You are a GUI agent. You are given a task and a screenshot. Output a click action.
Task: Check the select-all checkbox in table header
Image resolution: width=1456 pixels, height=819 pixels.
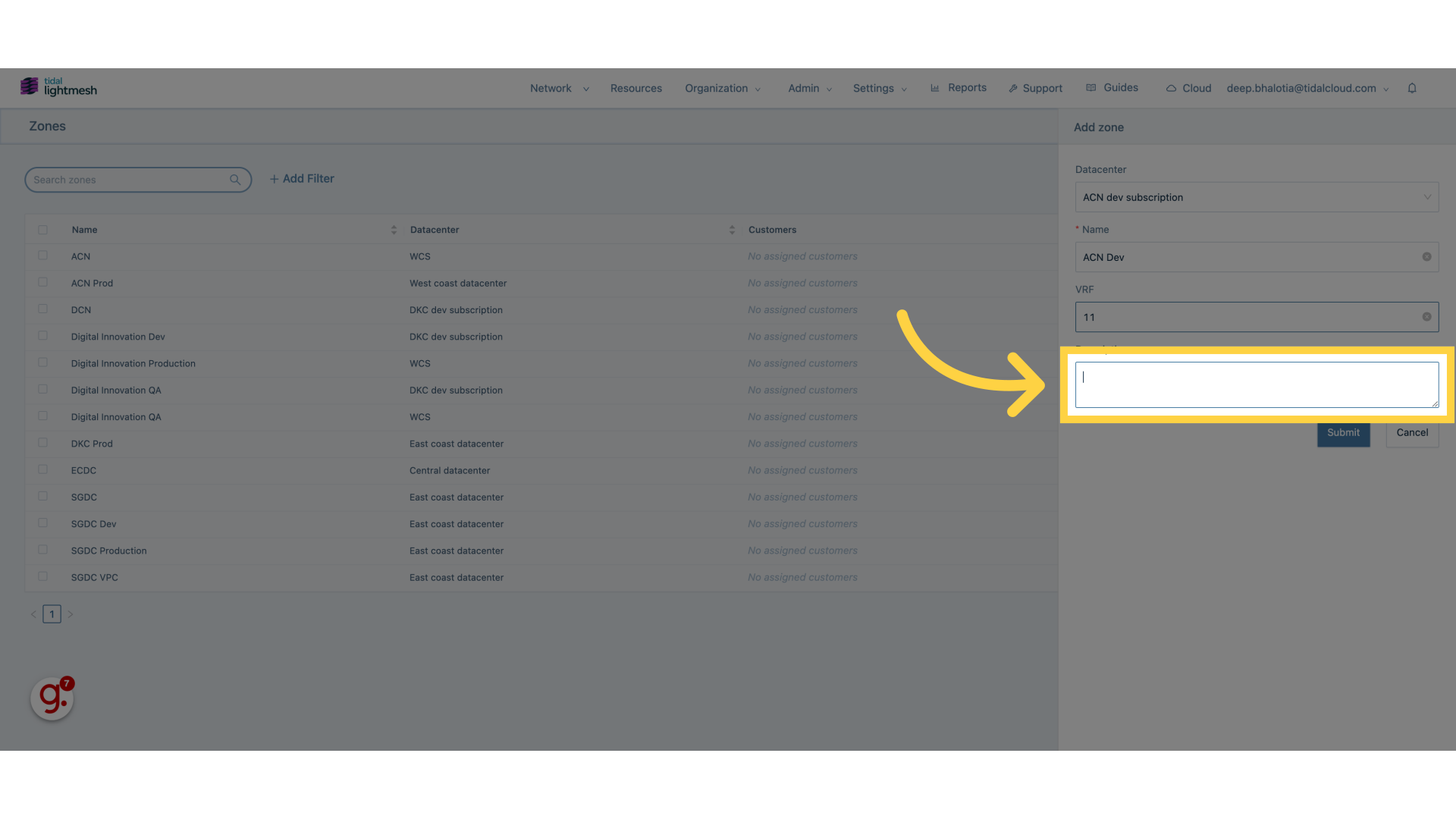42,229
